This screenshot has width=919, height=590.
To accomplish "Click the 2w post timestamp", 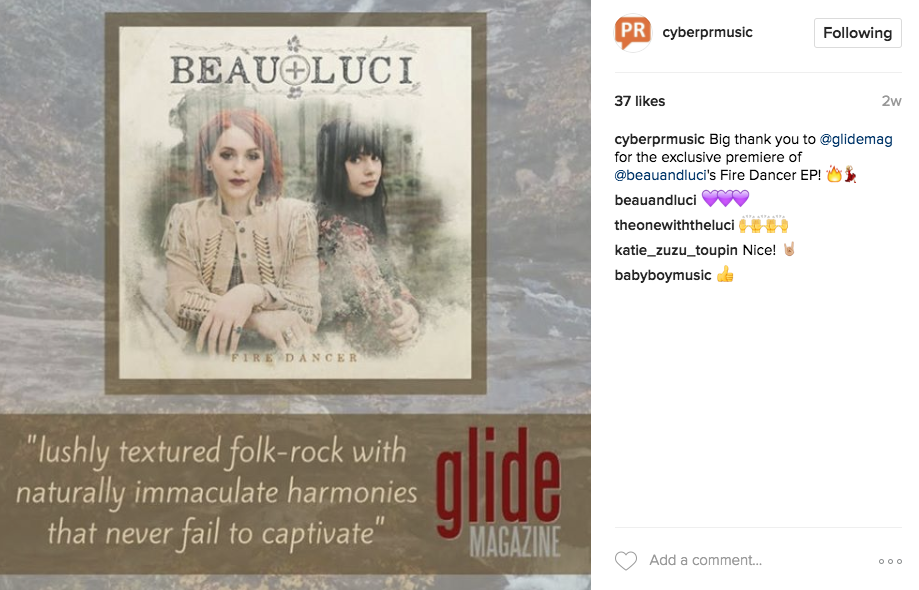I will pyautogui.click(x=891, y=101).
